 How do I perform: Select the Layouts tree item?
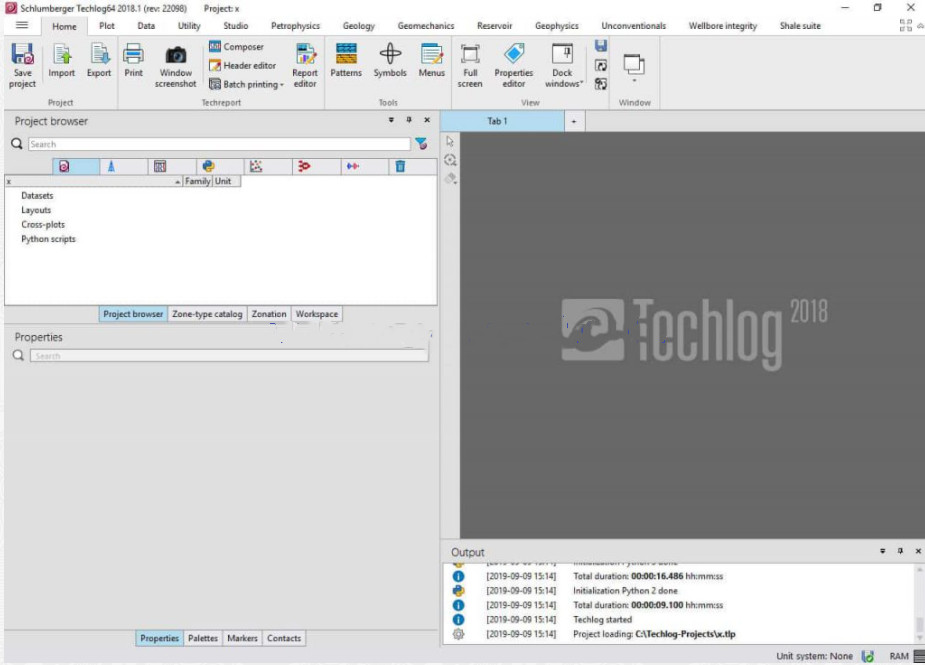pos(36,210)
